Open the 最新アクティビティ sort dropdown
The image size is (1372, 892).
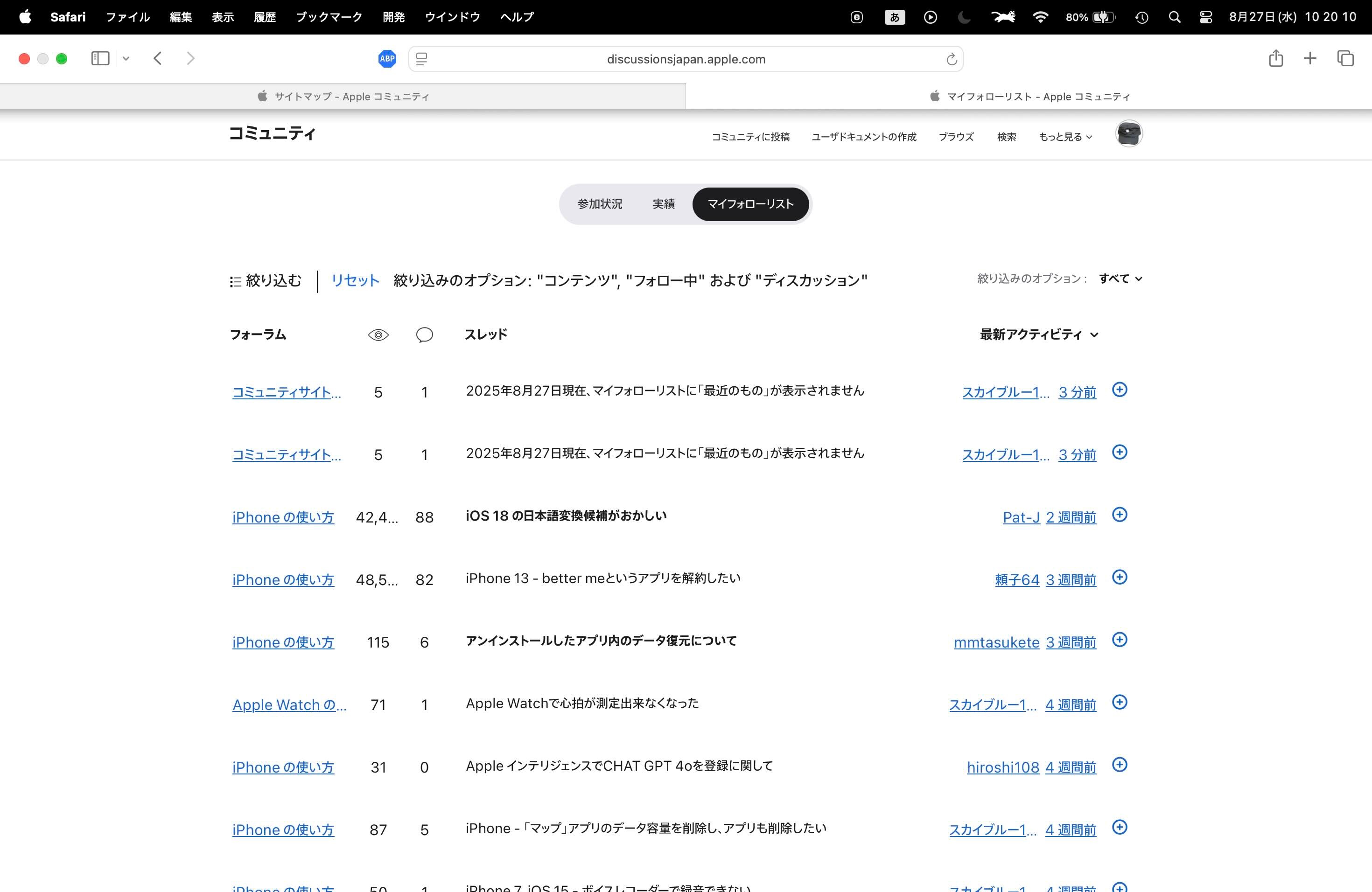1038,335
